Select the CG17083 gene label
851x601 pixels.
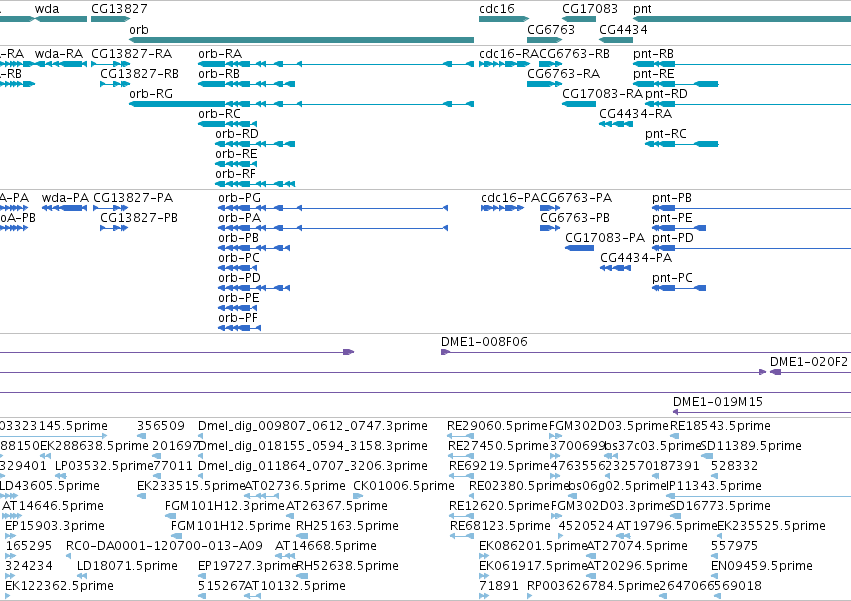point(589,9)
